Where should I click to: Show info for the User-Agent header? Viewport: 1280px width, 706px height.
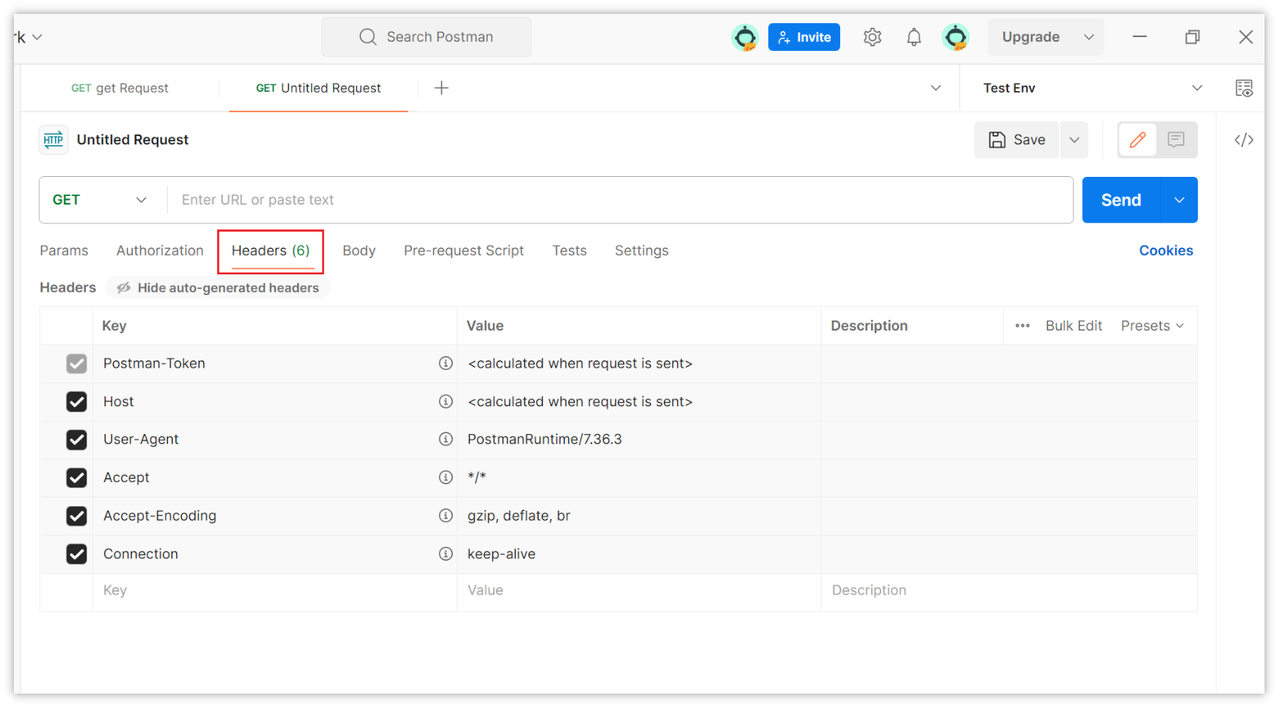446,439
